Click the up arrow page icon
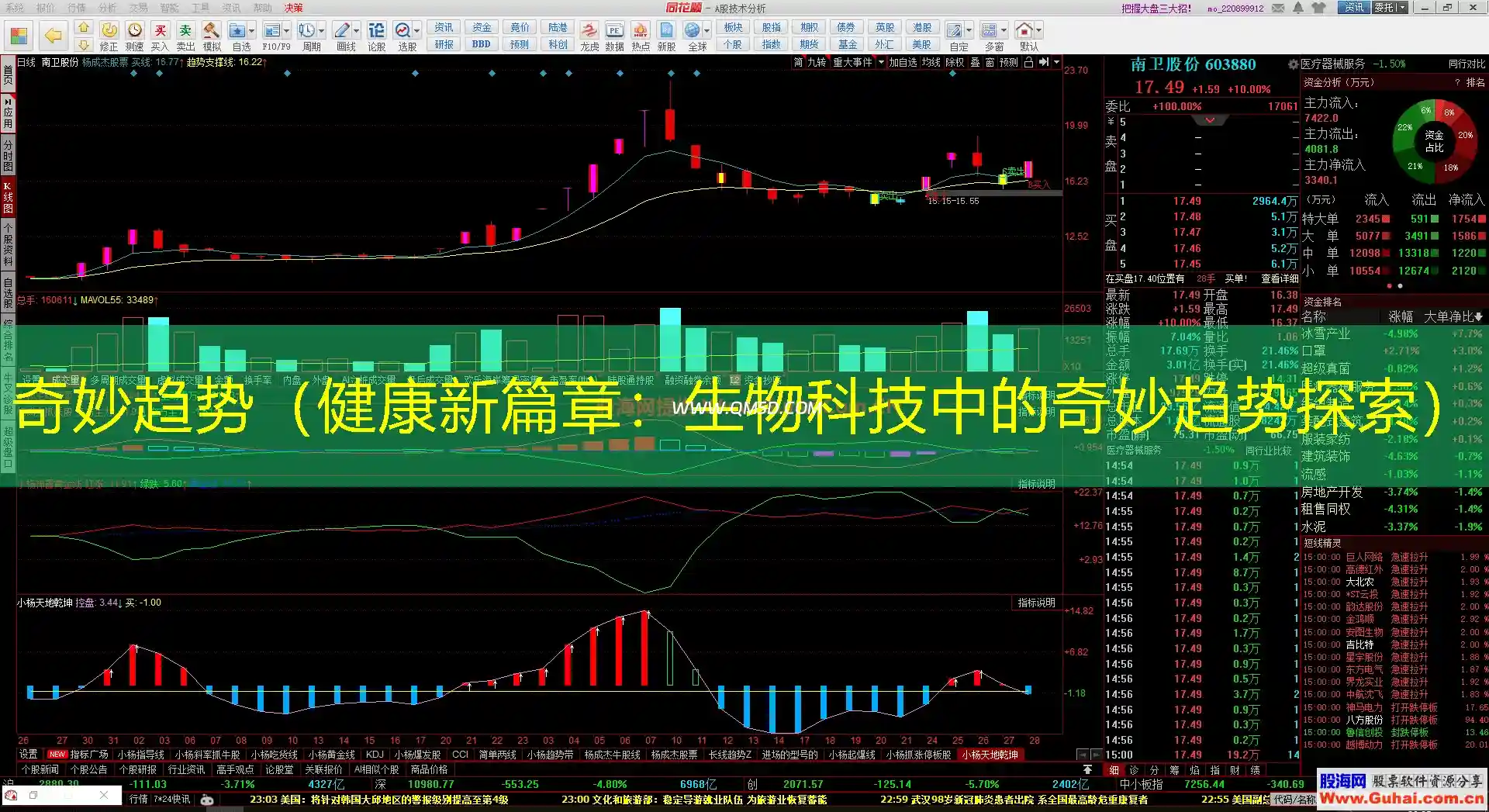Image resolution: width=1489 pixels, height=812 pixels. point(84,28)
